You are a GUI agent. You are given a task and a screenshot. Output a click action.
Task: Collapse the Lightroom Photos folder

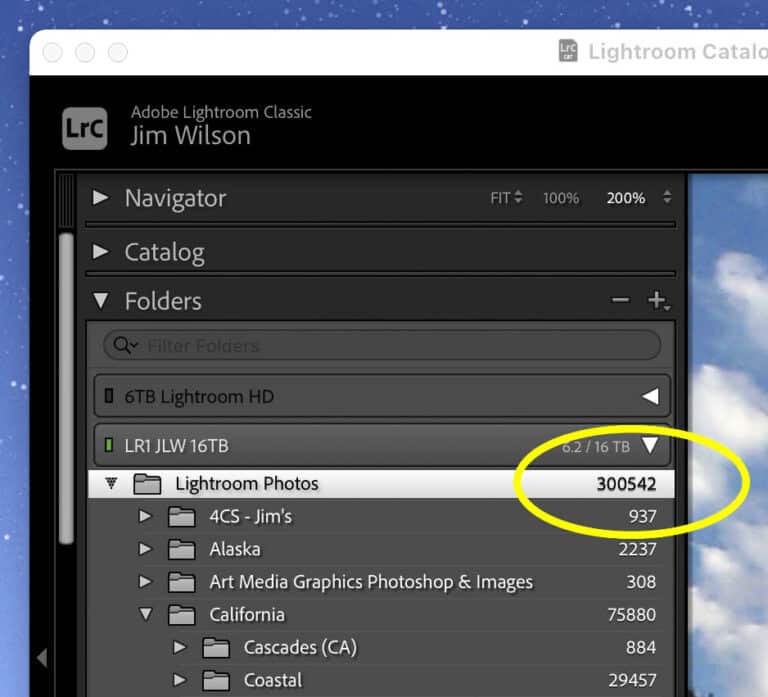[112, 483]
